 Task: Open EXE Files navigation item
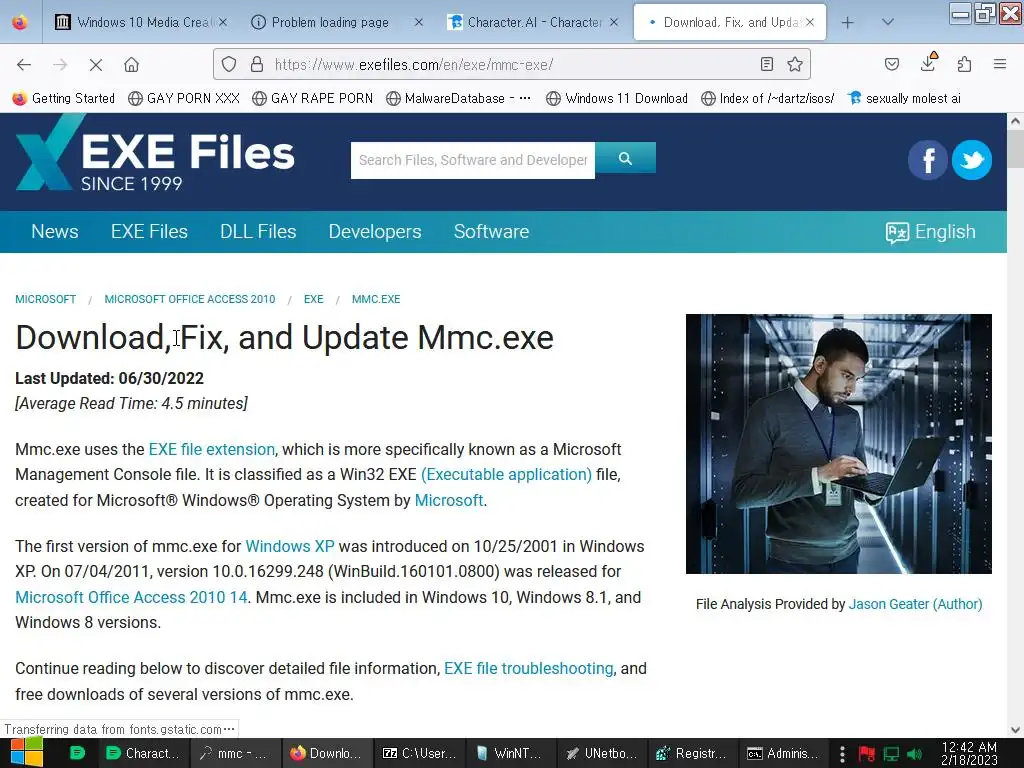149,232
